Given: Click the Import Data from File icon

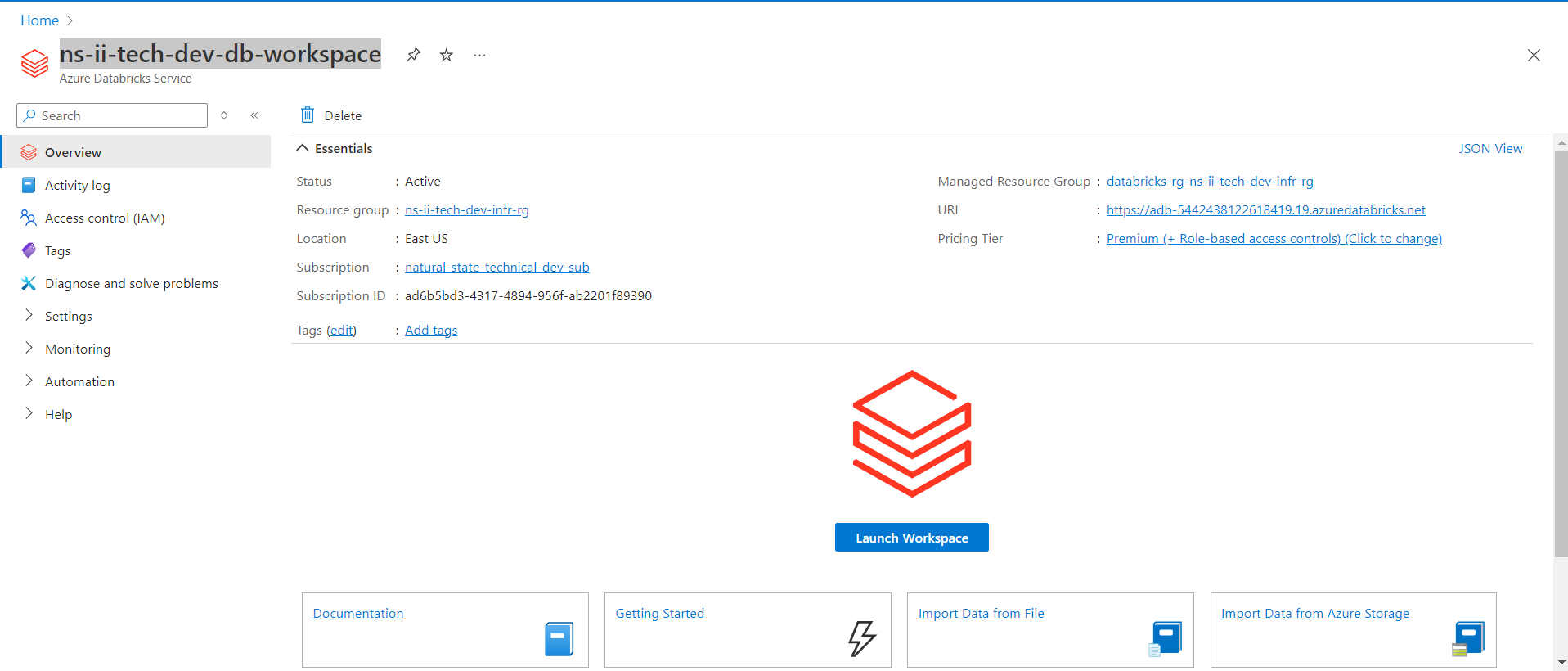Looking at the screenshot, I should [1165, 639].
